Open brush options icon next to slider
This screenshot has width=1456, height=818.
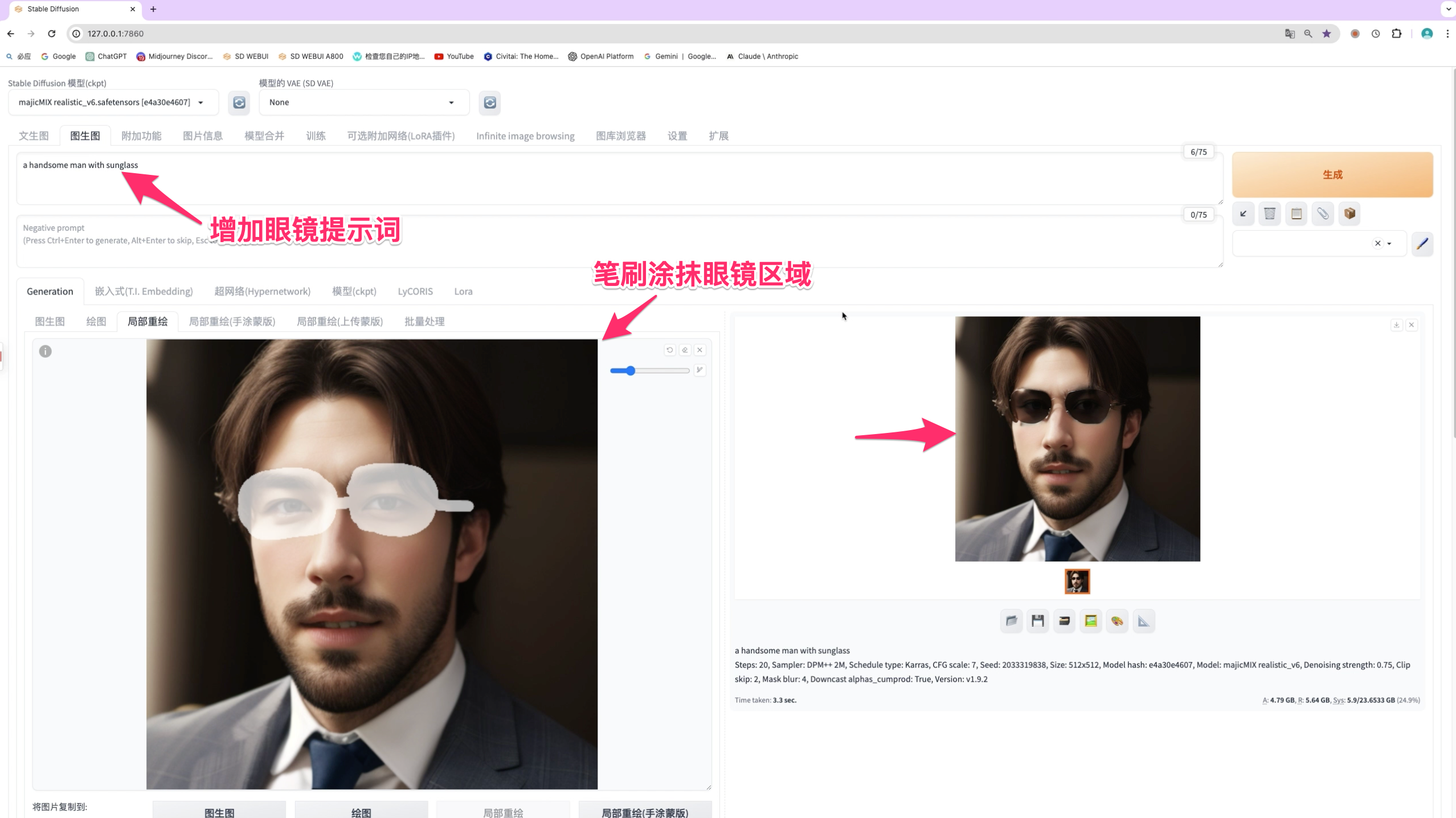click(x=700, y=370)
